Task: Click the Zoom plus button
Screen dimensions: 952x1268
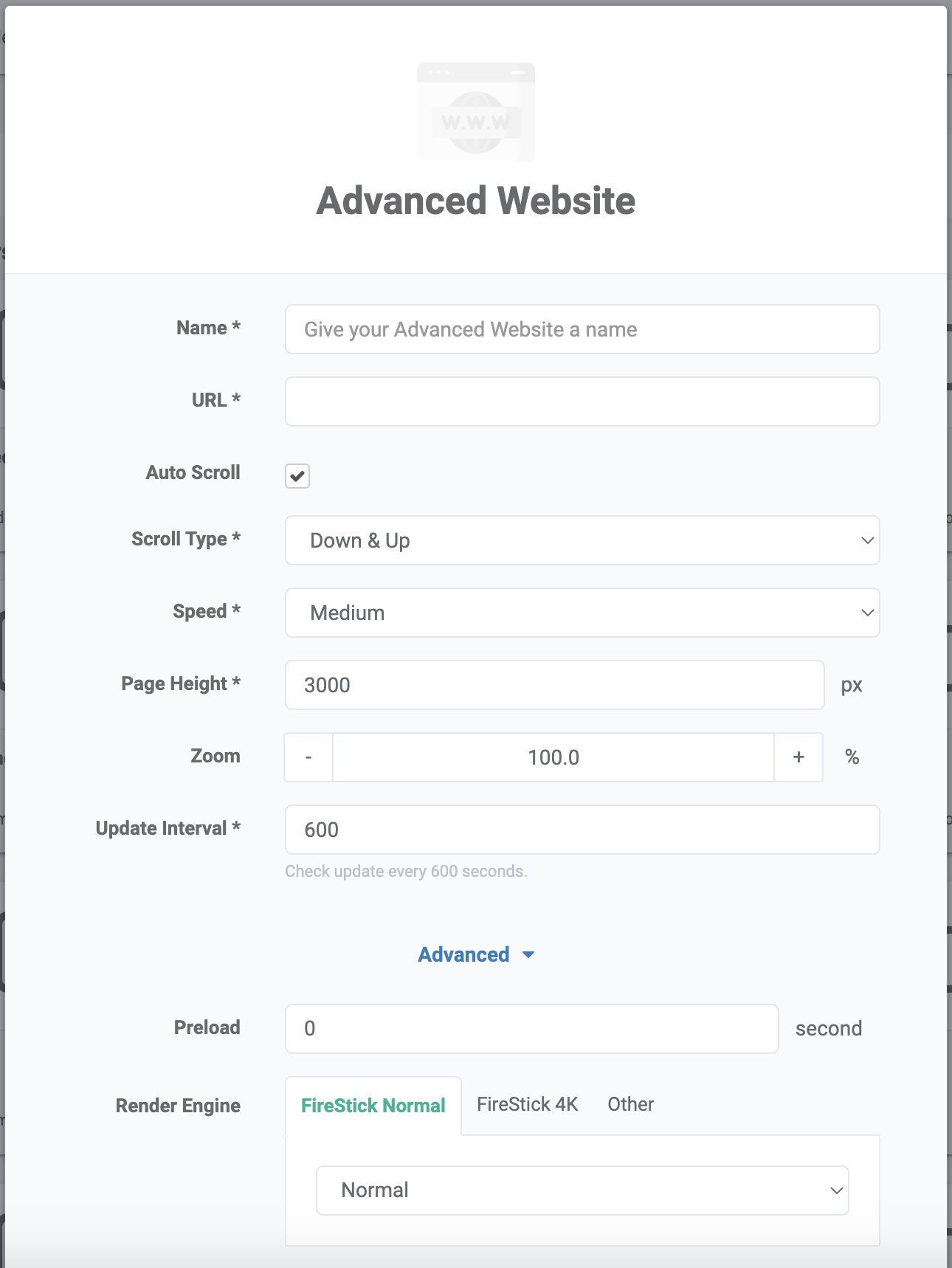Action: (798, 757)
